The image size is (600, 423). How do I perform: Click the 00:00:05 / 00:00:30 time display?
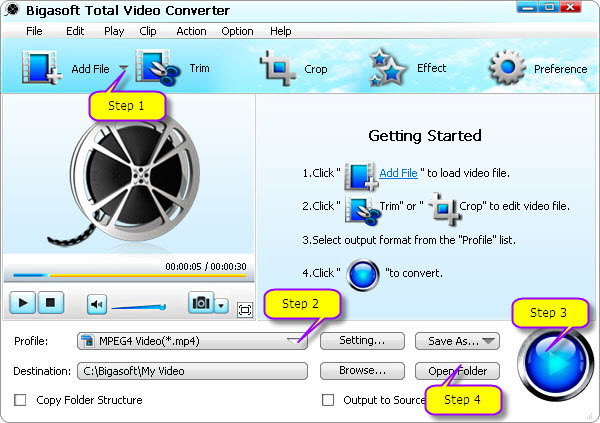pyautogui.click(x=205, y=266)
